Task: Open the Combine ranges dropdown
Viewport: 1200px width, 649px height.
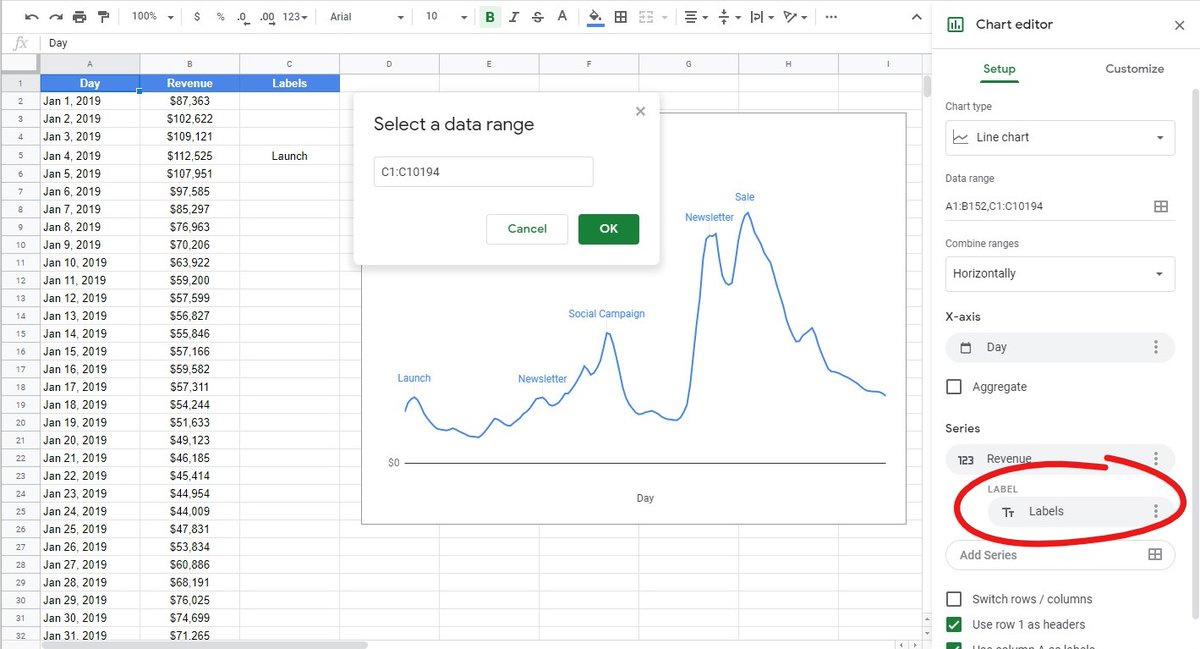Action: (1059, 273)
